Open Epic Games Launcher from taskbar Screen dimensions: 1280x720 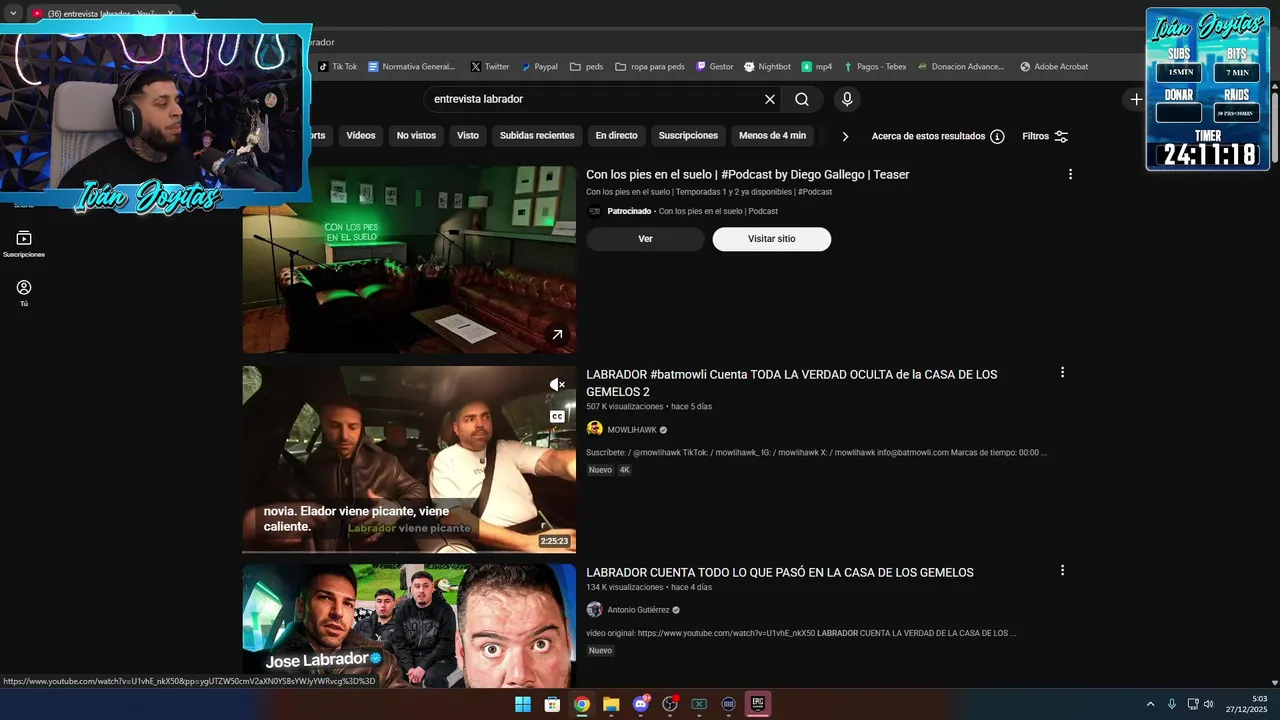pos(758,704)
